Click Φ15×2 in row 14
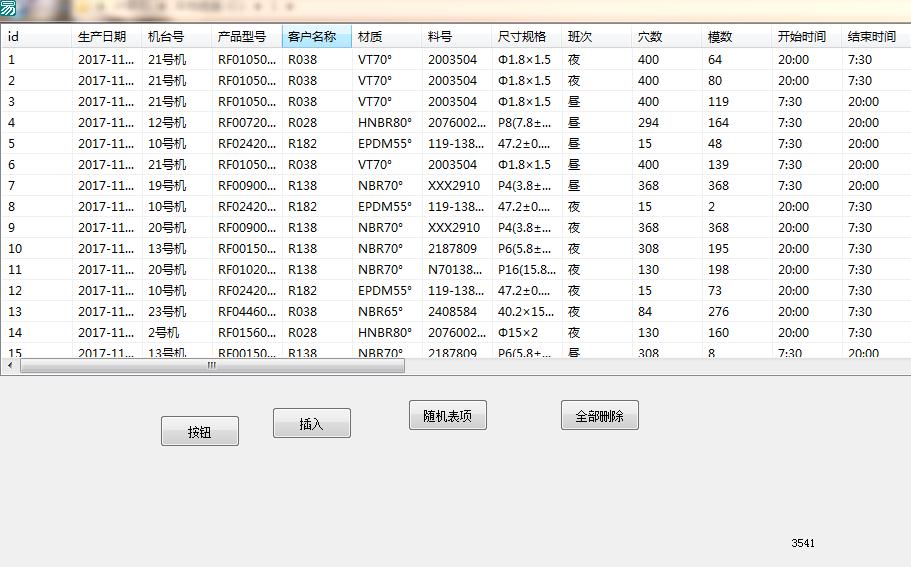Screen dimensions: 911x567 (x=518, y=332)
